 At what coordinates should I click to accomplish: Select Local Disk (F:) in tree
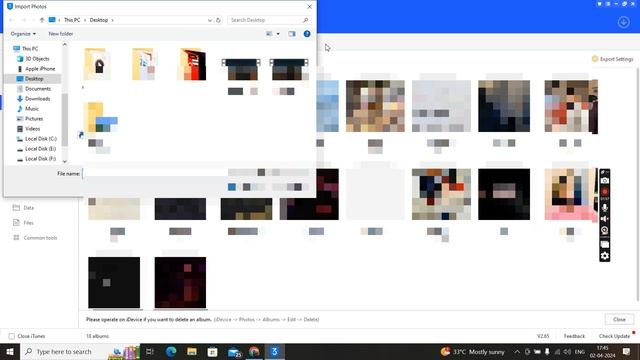(x=40, y=159)
